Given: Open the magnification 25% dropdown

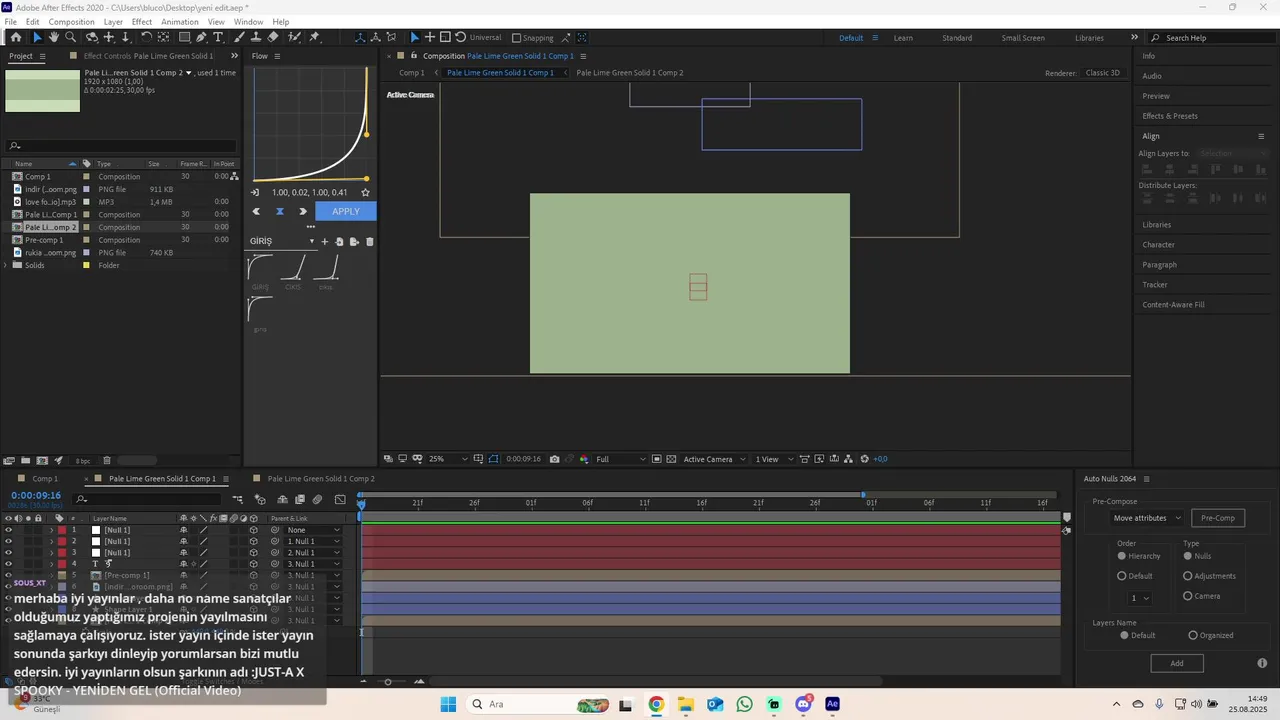Looking at the screenshot, I should 448,459.
